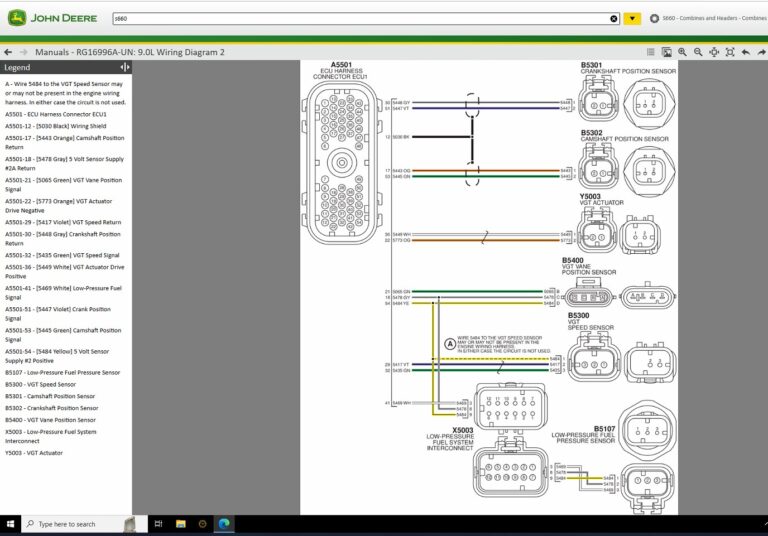
Task: Open Microsoft Edge from the taskbar
Action: [225, 524]
